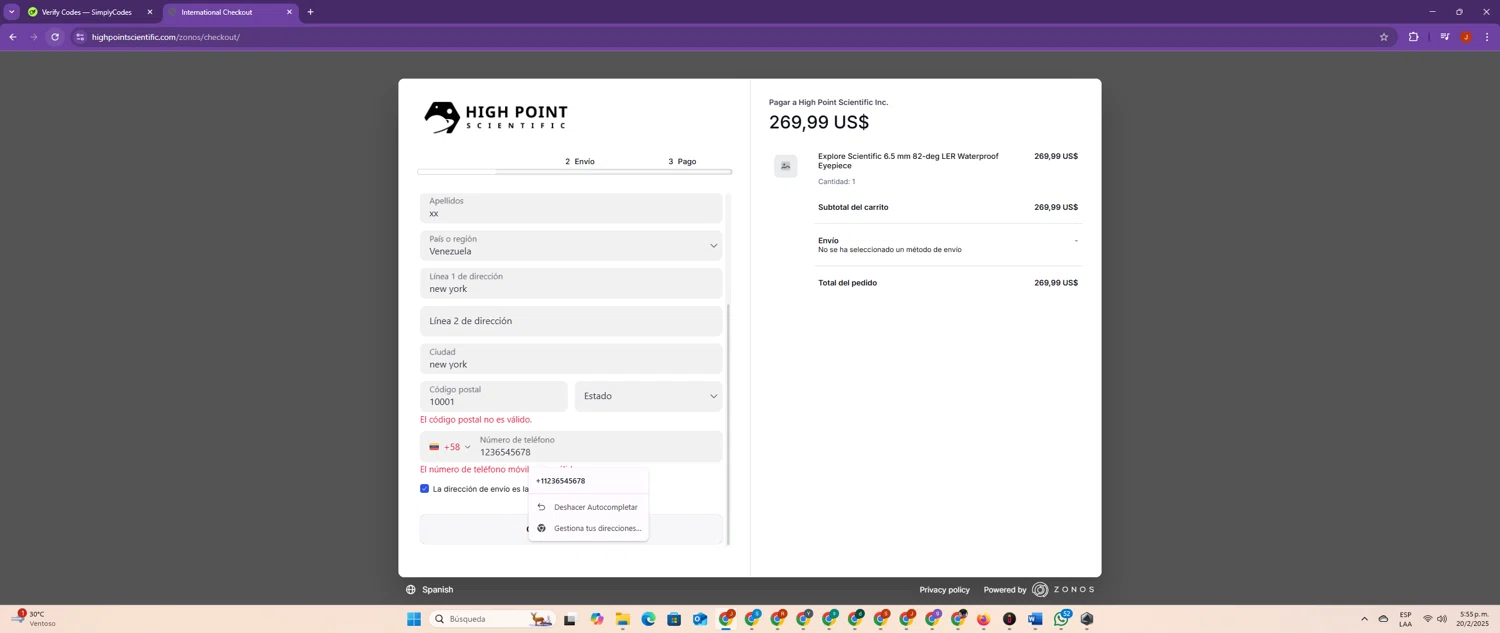Viewport: 1500px width, 633px height.
Task: Open Gestiona tus direcciones option
Action: coord(588,528)
